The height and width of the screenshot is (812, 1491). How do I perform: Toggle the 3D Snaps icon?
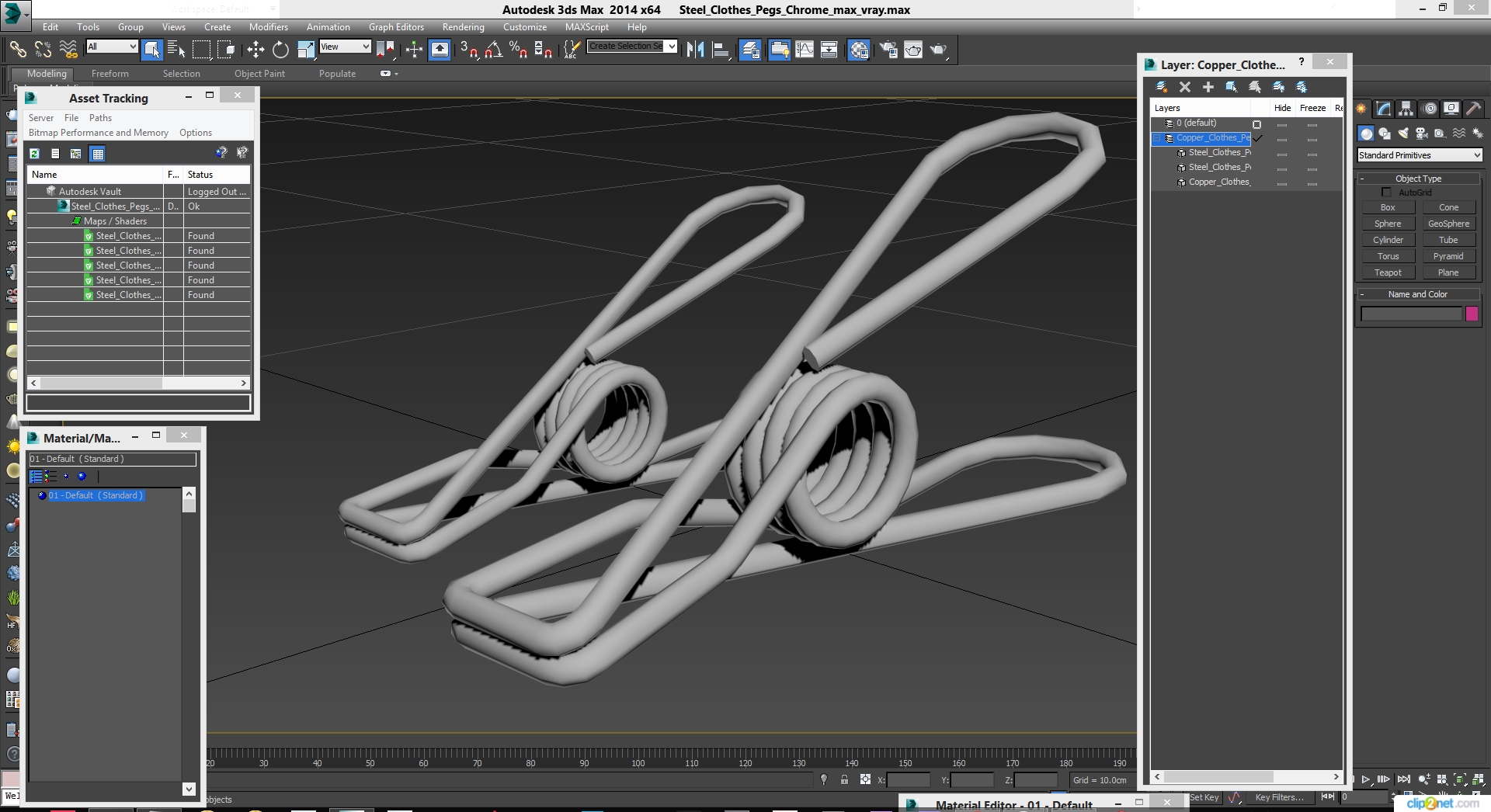click(x=468, y=50)
